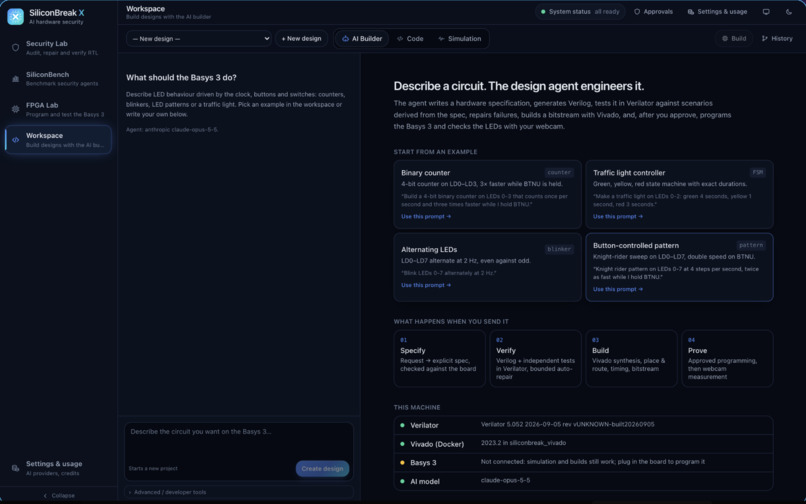Screen dimensions: 806x504
Task: Collapse the sidebar
Action: tap(59, 495)
